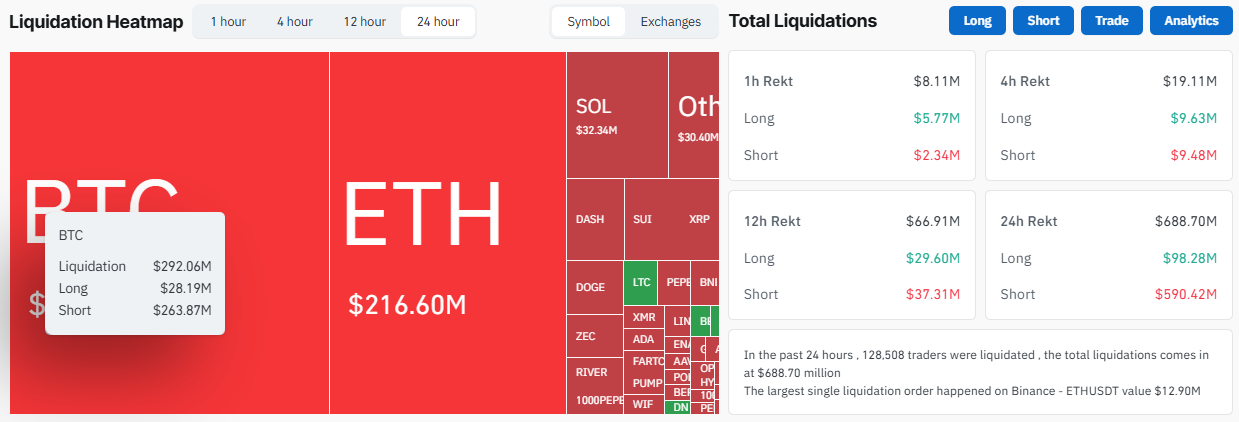Choose the 12 hour timeframe

coord(364,22)
